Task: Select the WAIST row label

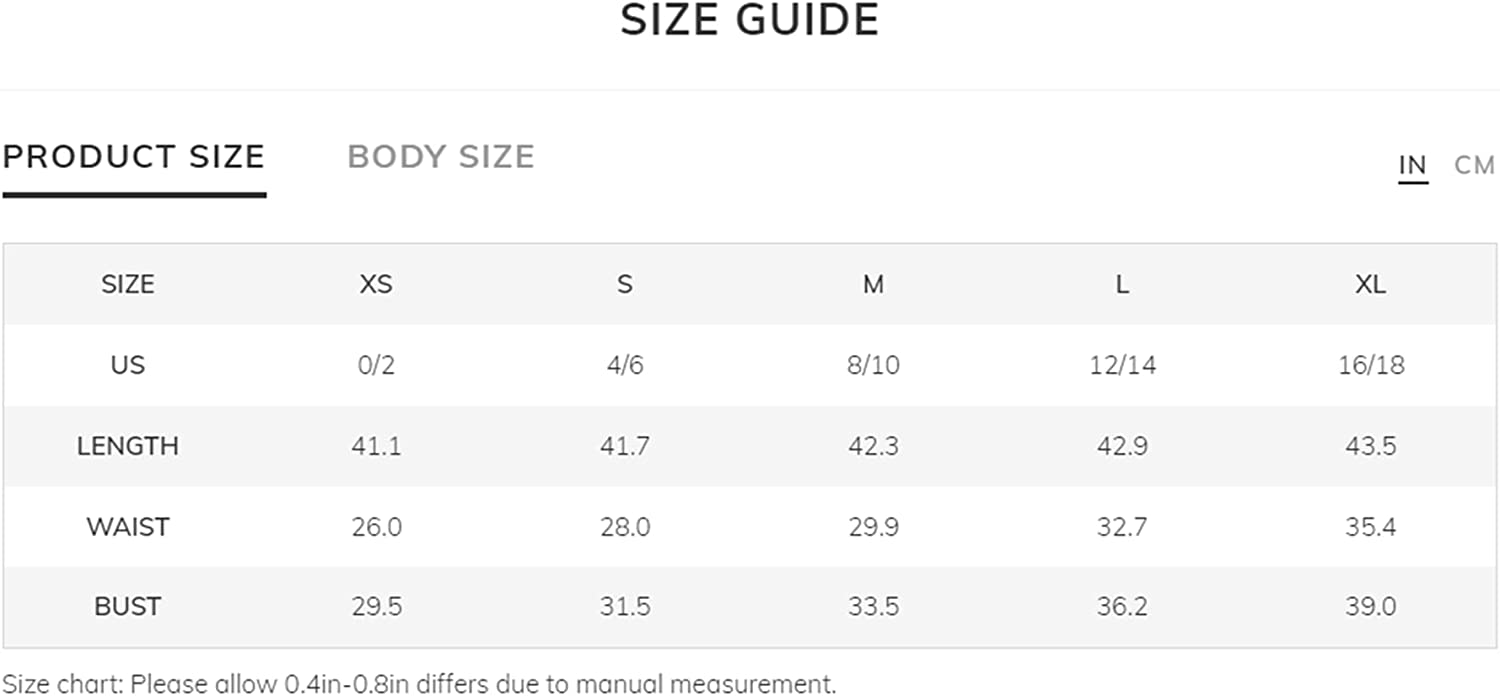Action: coord(128,526)
